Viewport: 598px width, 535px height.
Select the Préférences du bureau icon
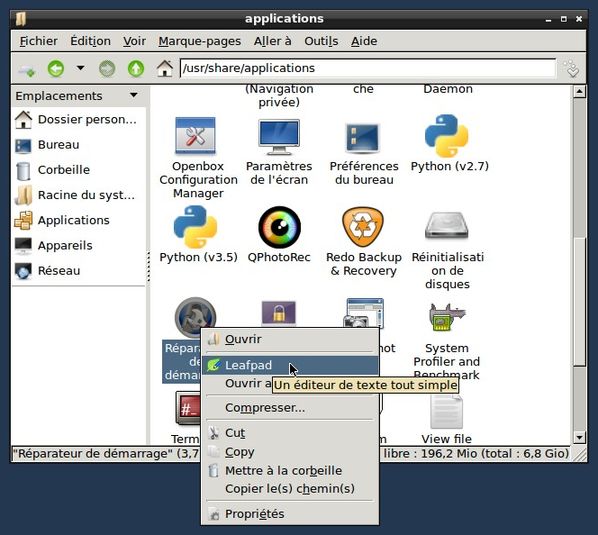click(363, 138)
